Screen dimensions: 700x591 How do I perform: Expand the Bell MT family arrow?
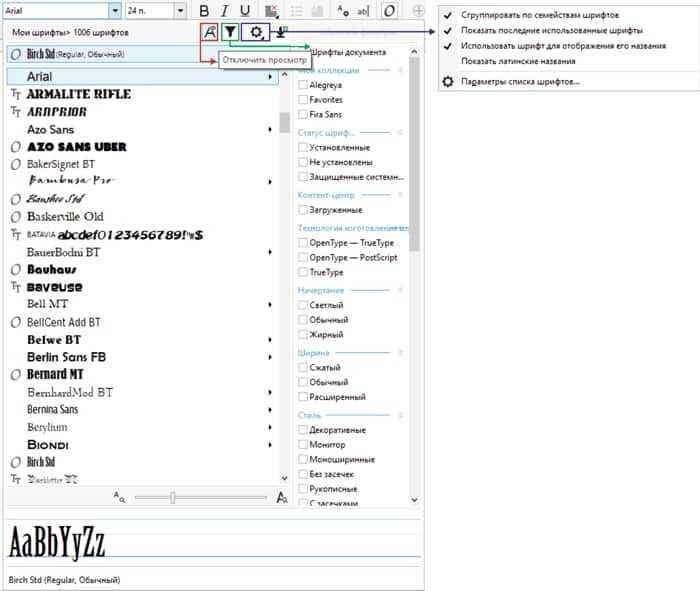[x=270, y=304]
